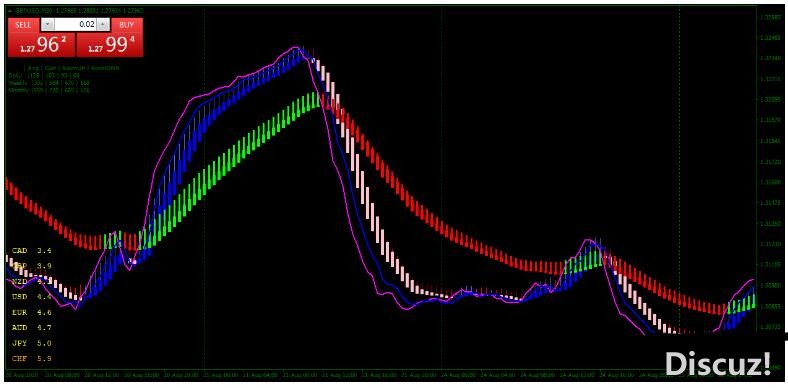788x388 pixels.
Task: Increase lot volume with up arrow
Action: click(103, 24)
